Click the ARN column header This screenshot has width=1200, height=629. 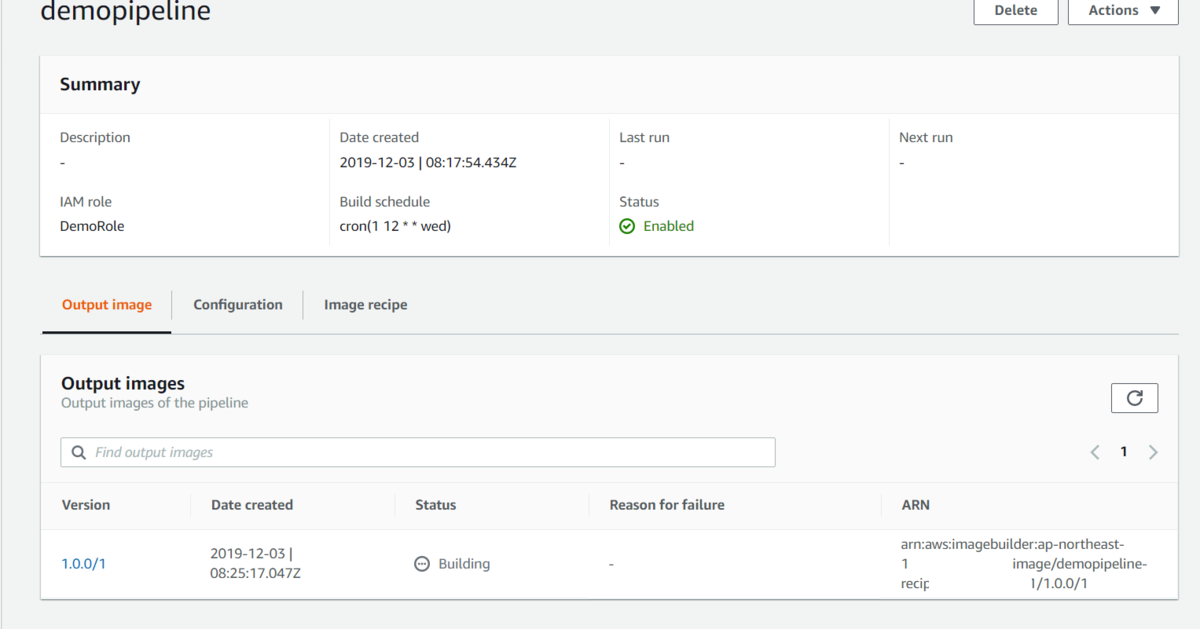tap(916, 505)
